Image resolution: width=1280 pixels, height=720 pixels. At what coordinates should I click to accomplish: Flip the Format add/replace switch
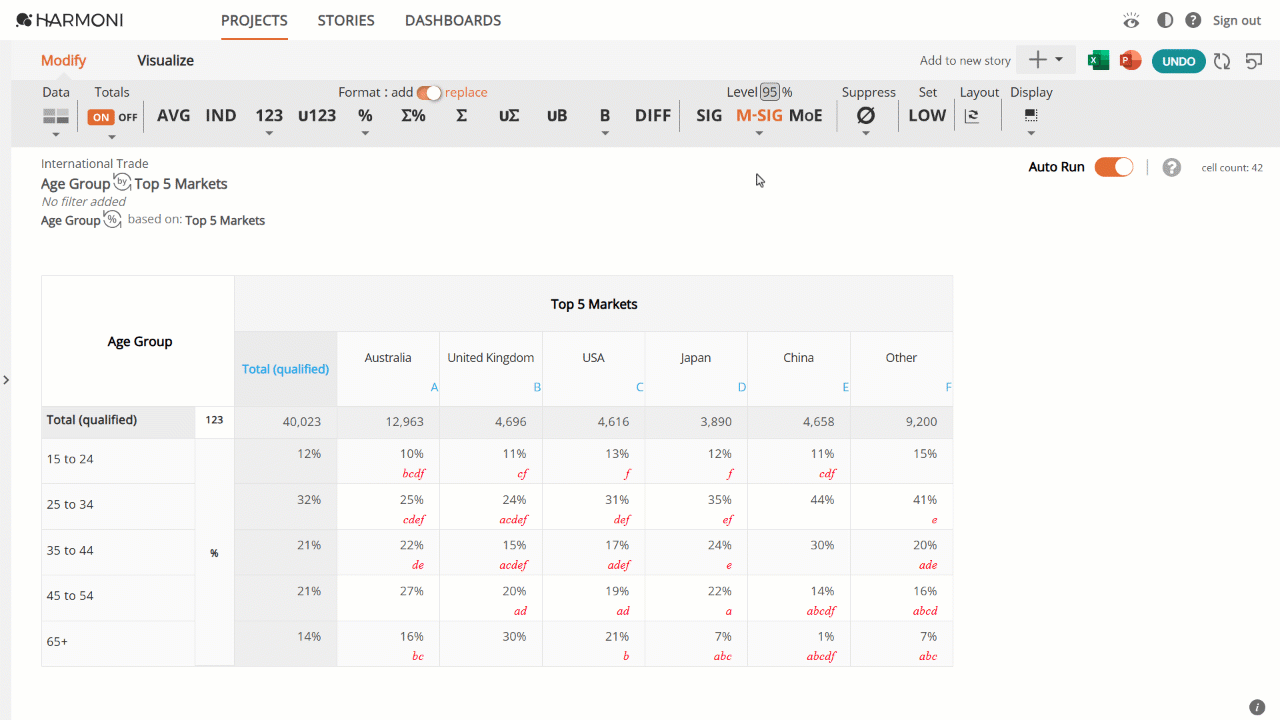(x=429, y=93)
